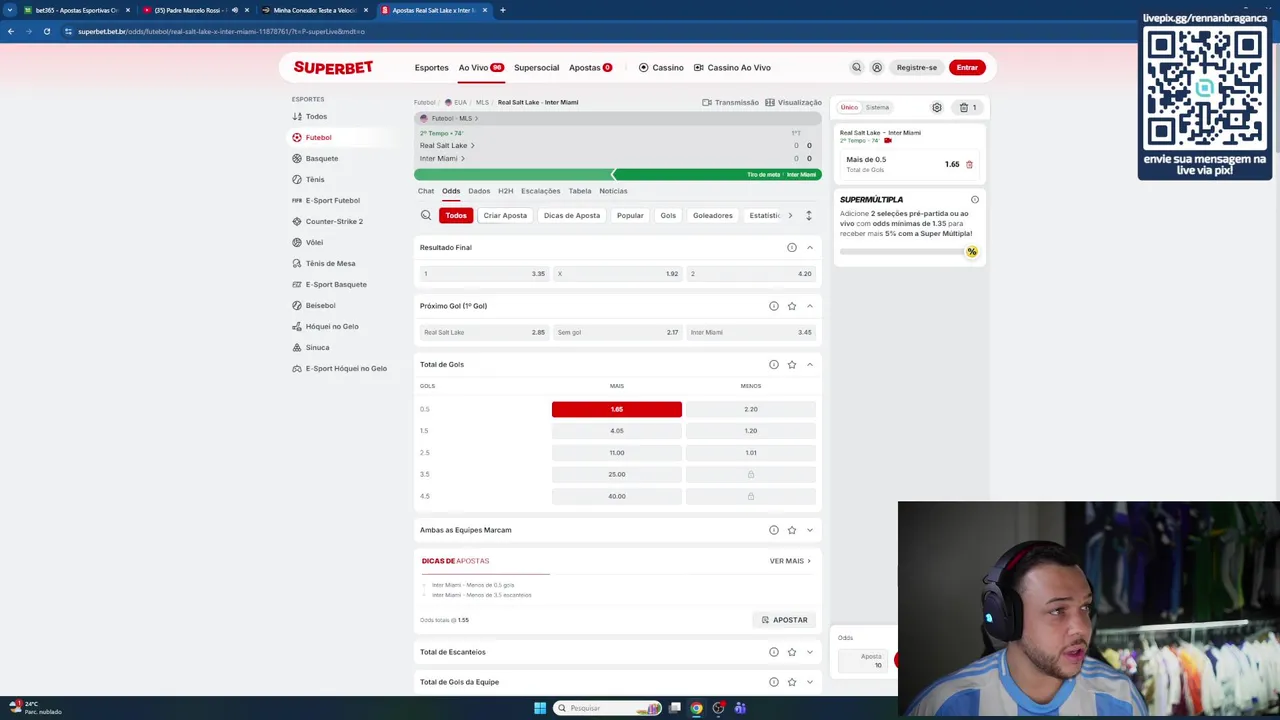Click VER MAIS tips link
1280x720 pixels.
pos(790,561)
